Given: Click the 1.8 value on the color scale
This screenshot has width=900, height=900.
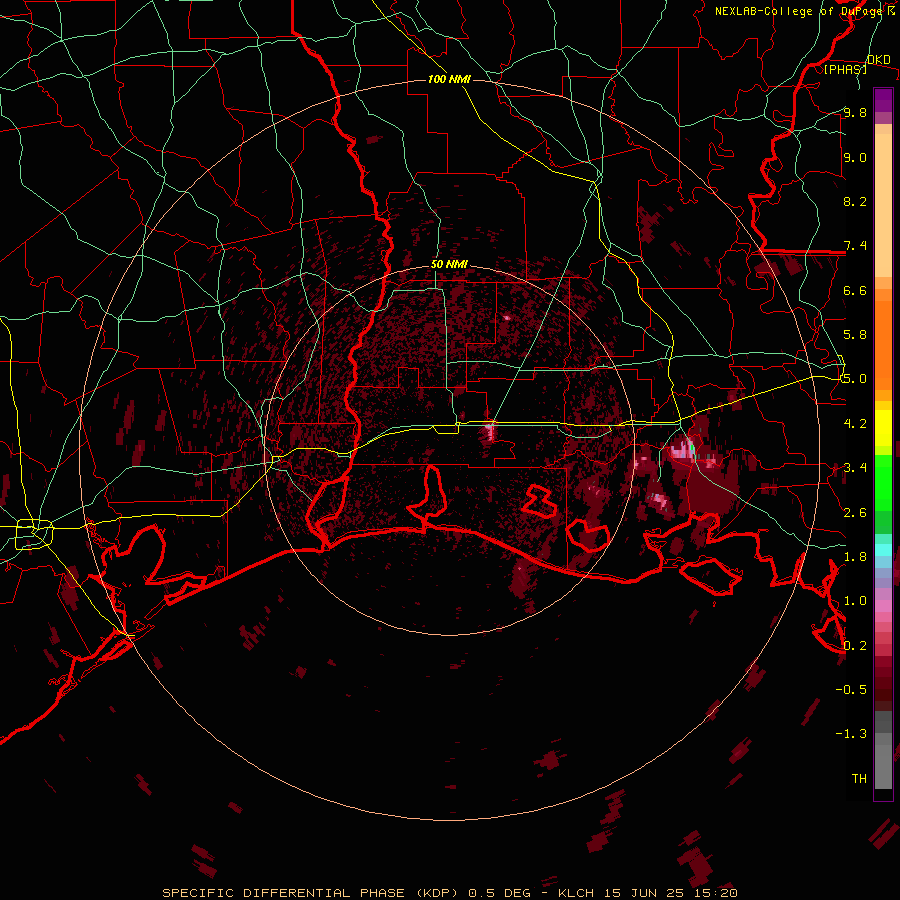Looking at the screenshot, I should click(x=855, y=557).
